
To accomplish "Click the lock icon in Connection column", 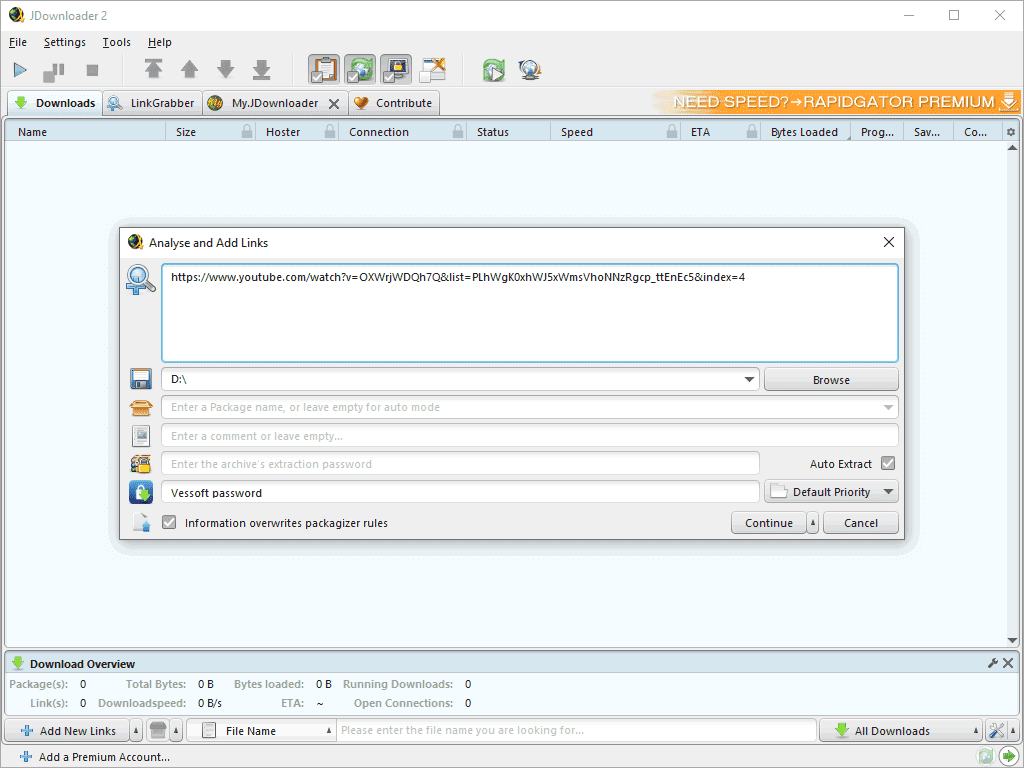I will (458, 131).
